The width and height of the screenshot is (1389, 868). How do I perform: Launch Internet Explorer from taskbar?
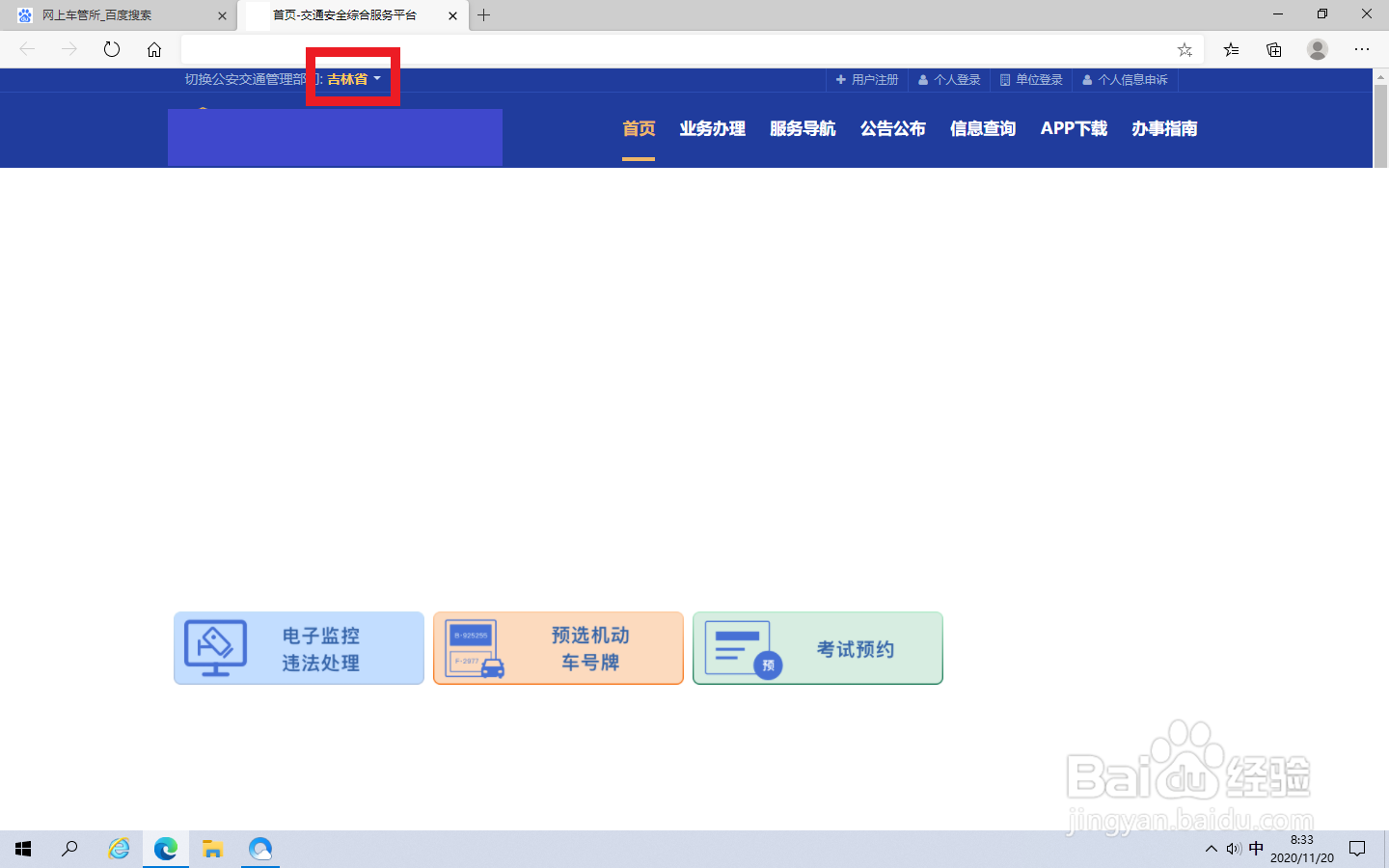(x=119, y=849)
